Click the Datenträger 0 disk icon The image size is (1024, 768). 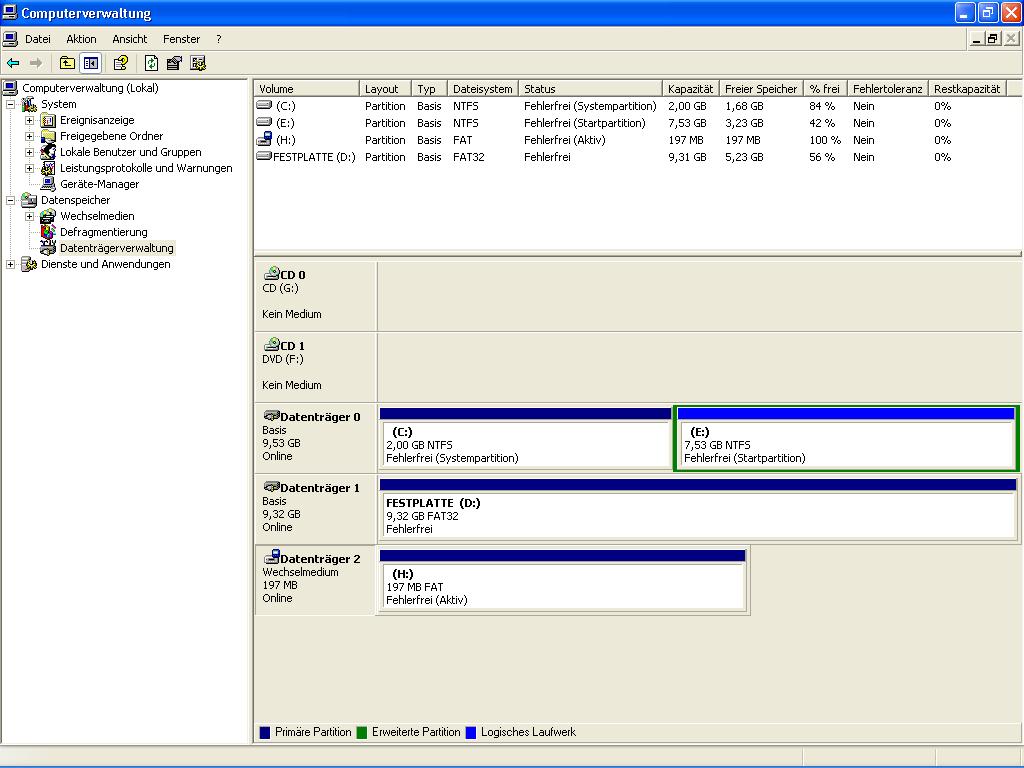pos(271,416)
